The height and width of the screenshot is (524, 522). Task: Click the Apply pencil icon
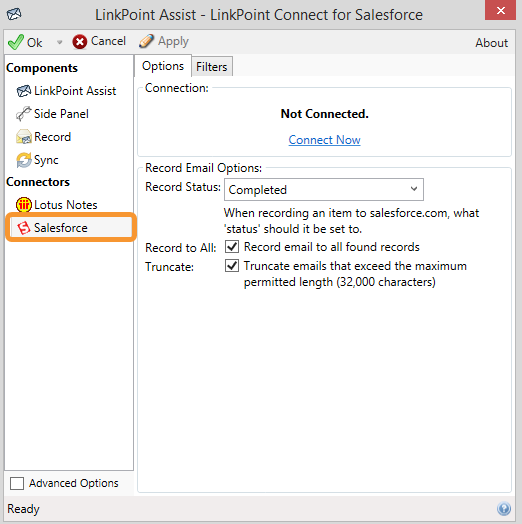pos(146,41)
